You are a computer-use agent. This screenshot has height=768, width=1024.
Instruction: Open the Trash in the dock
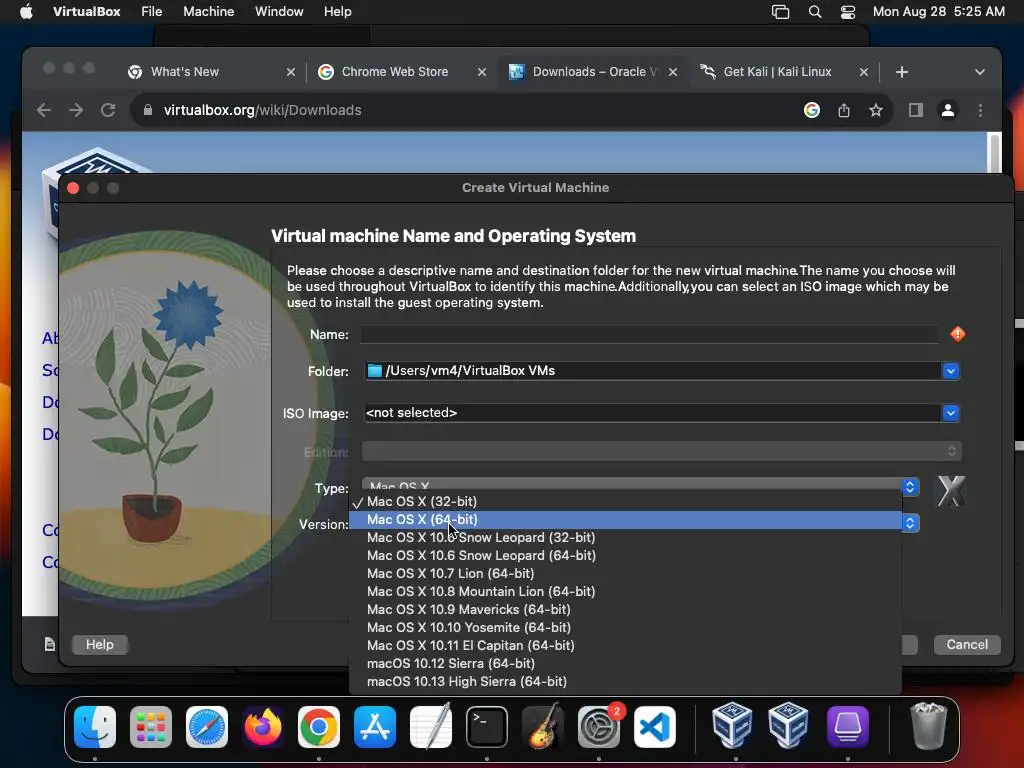point(928,727)
